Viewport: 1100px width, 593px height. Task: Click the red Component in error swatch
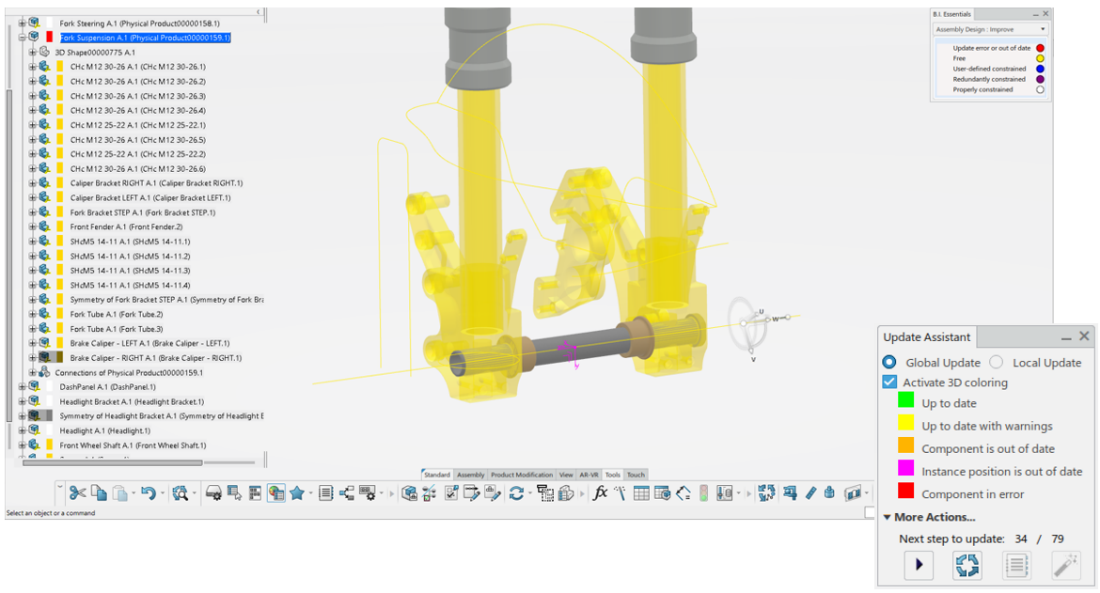[905, 493]
